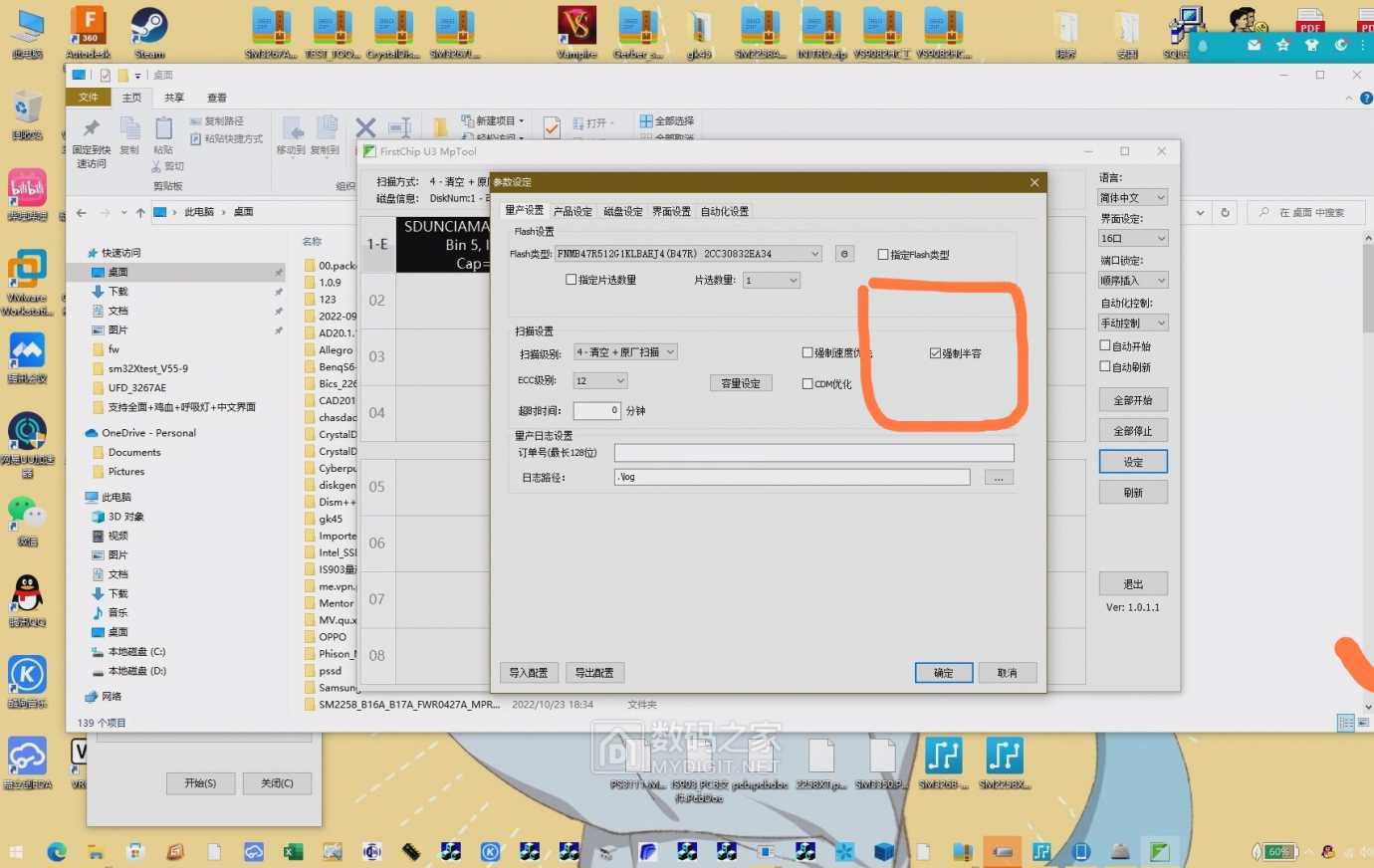This screenshot has width=1374, height=868.
Task: Open Chrome from the taskbar
Action: (x=57, y=852)
